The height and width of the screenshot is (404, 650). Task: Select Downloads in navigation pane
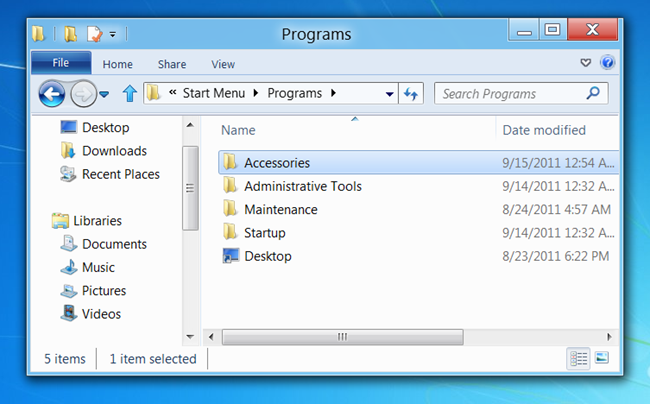[114, 151]
